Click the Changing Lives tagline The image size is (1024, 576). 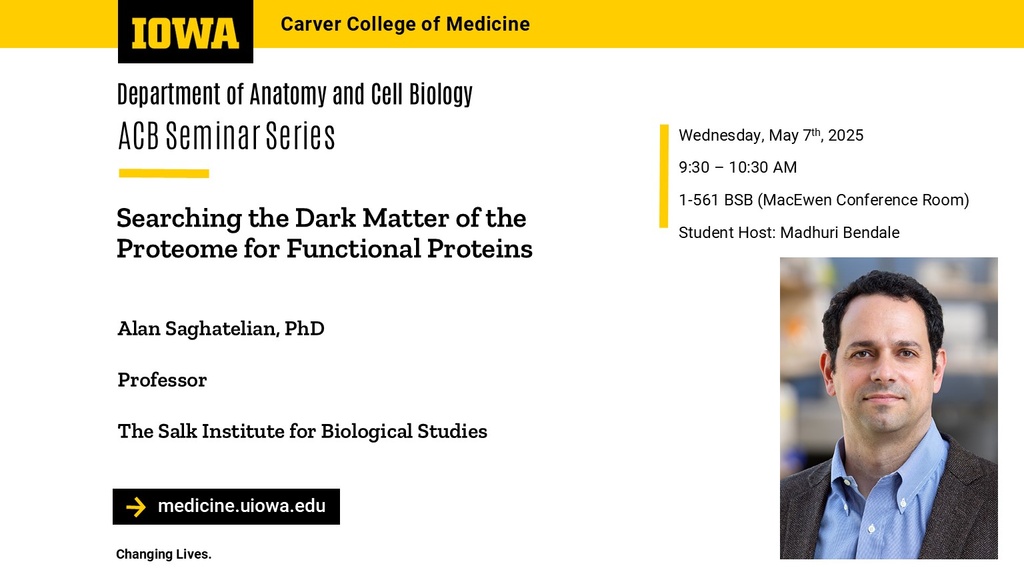(163, 554)
